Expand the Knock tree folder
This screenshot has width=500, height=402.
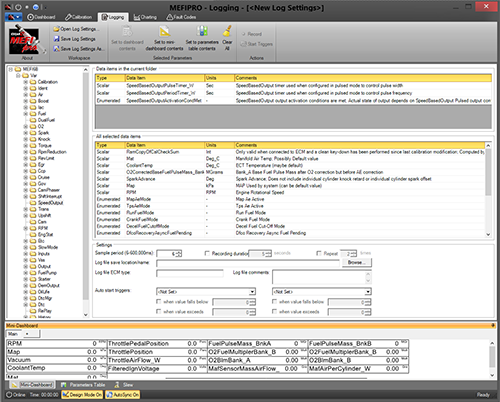(x=25, y=139)
